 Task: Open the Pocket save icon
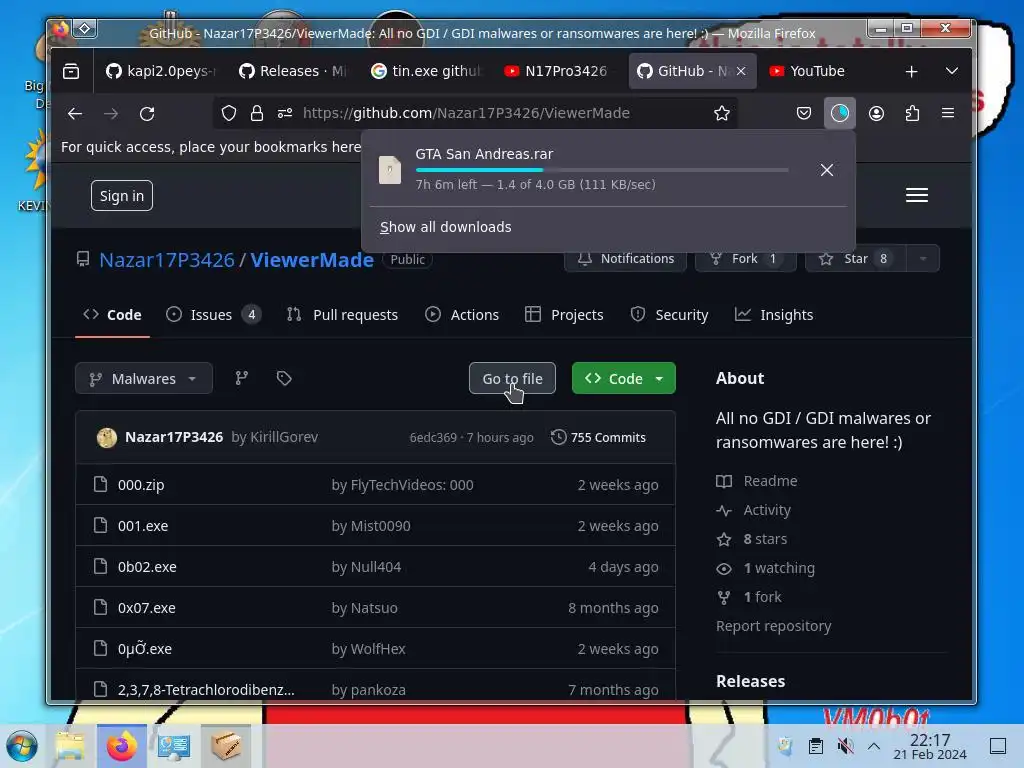coord(804,114)
